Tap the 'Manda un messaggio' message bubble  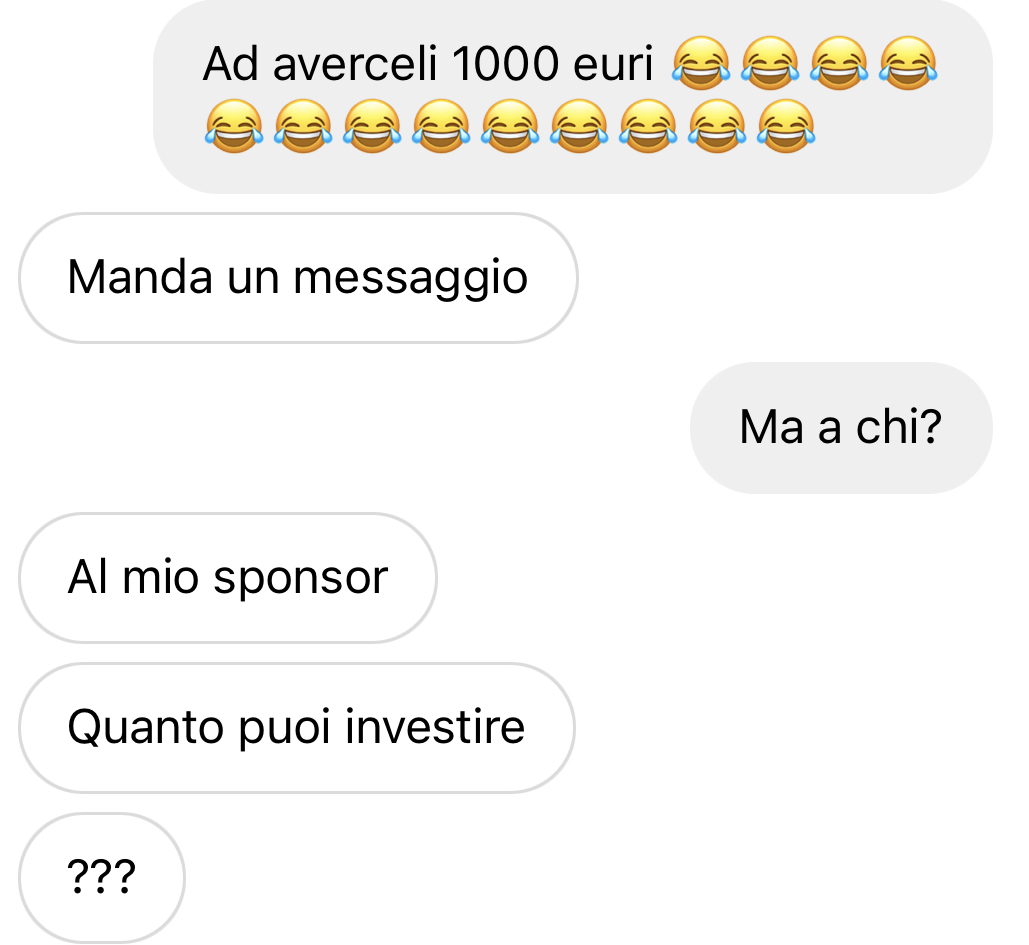point(299,278)
